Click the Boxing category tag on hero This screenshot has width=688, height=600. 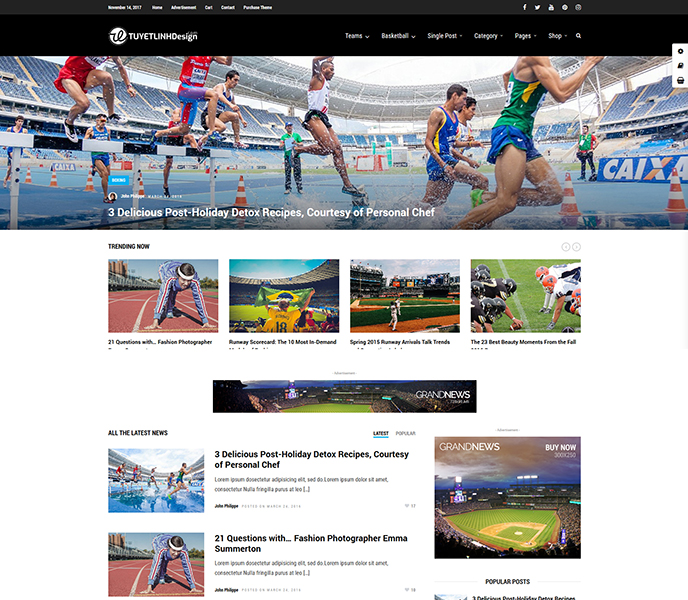coord(118,180)
